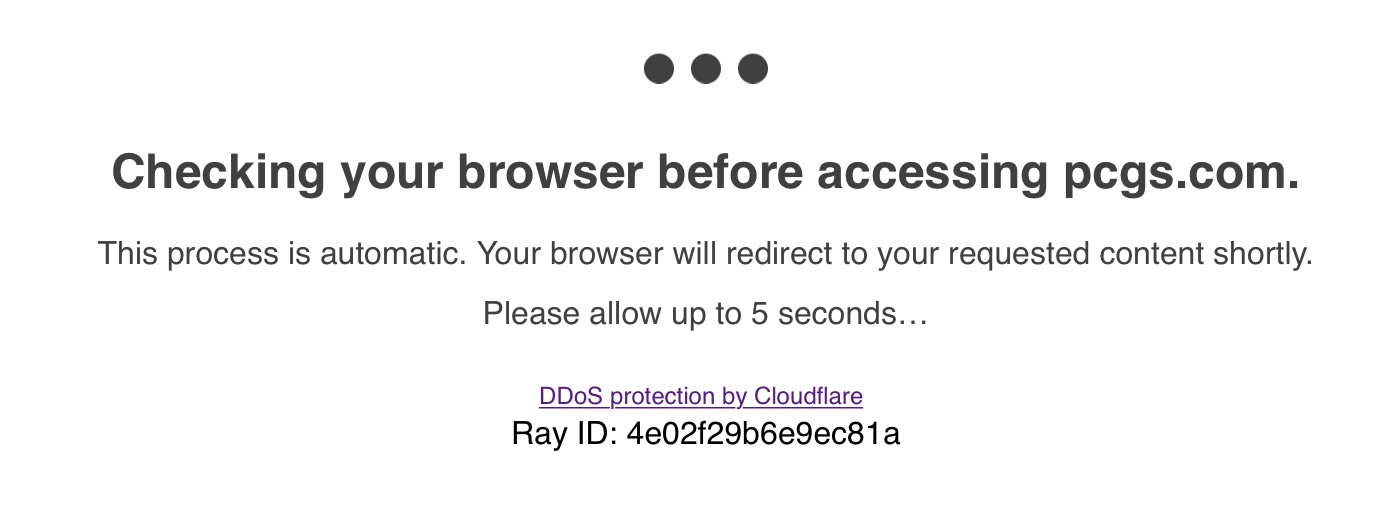Click the Ray ID value text
Image resolution: width=1387 pixels, height=505 pixels.
[763, 434]
